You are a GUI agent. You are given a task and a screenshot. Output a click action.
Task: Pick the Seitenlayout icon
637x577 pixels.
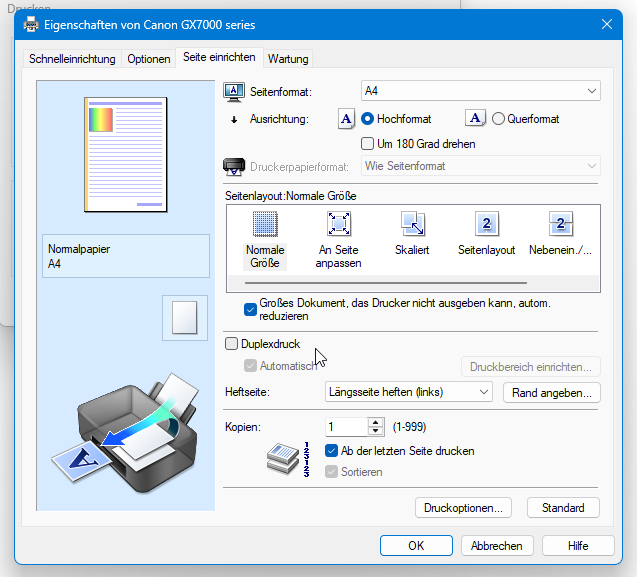(486, 224)
